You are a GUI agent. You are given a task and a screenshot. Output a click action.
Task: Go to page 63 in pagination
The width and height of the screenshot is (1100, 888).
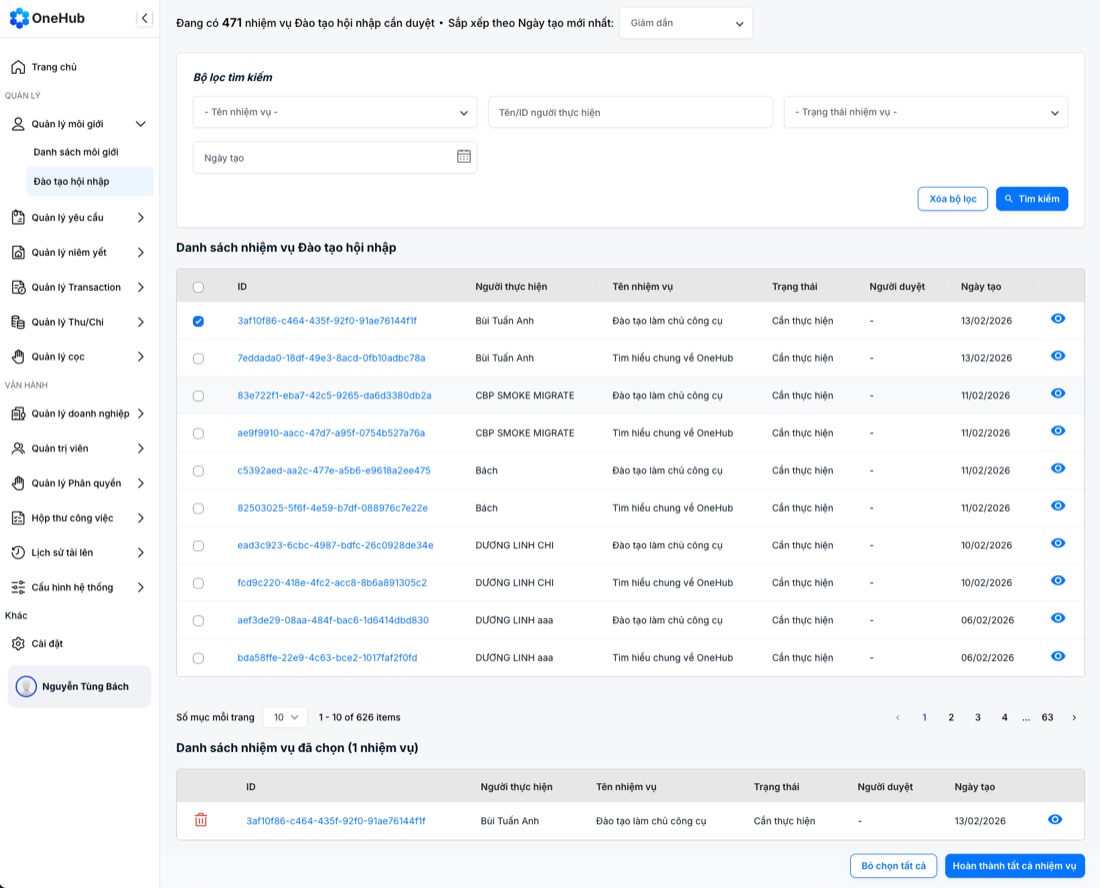1047,718
